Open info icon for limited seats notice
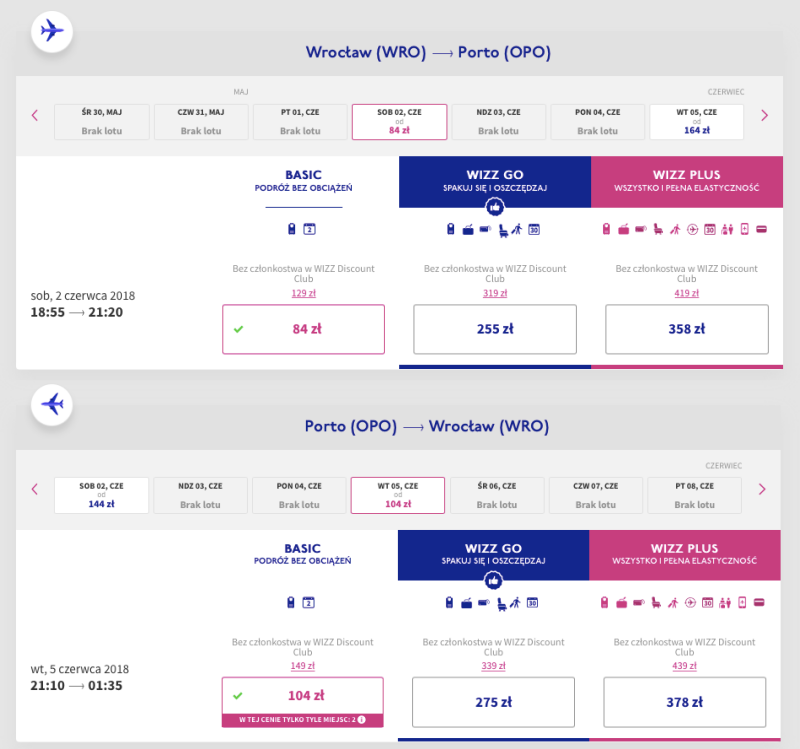 pos(362,719)
